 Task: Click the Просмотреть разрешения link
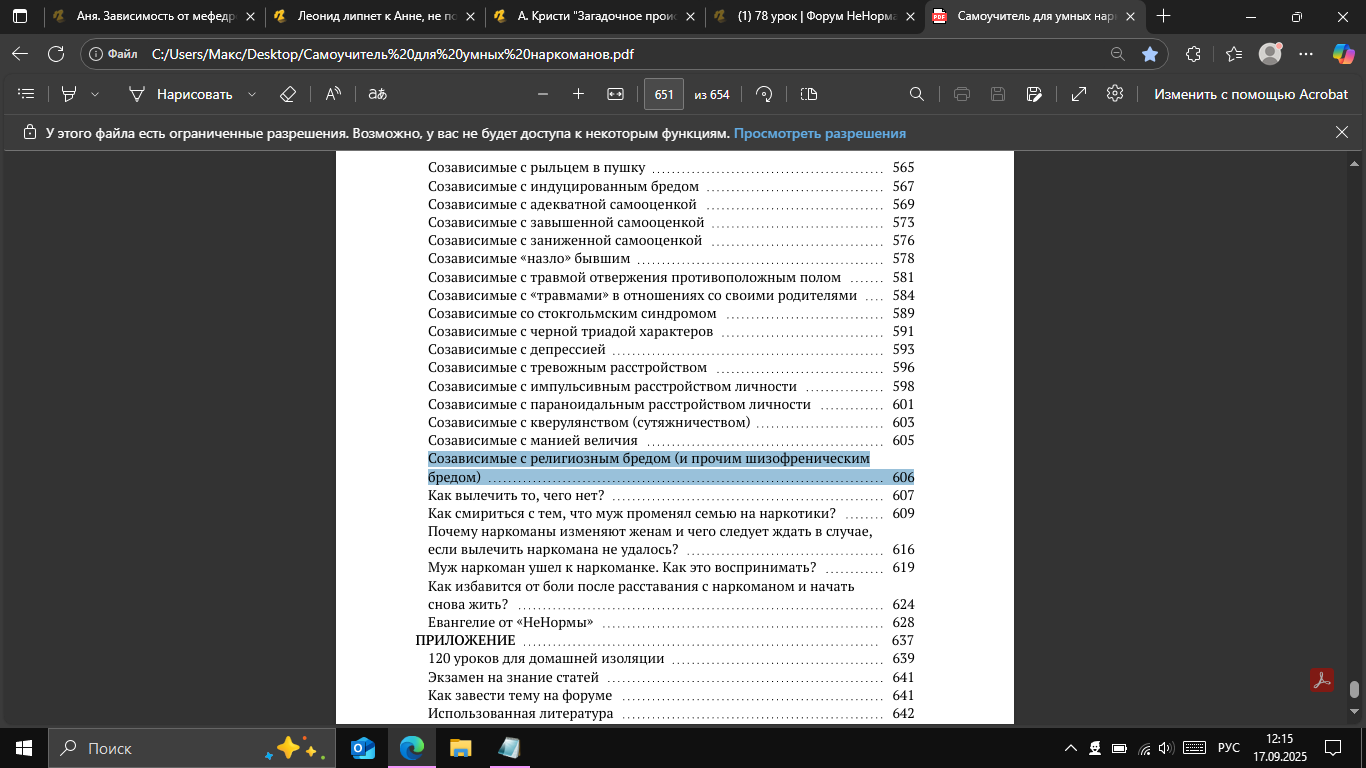820,133
